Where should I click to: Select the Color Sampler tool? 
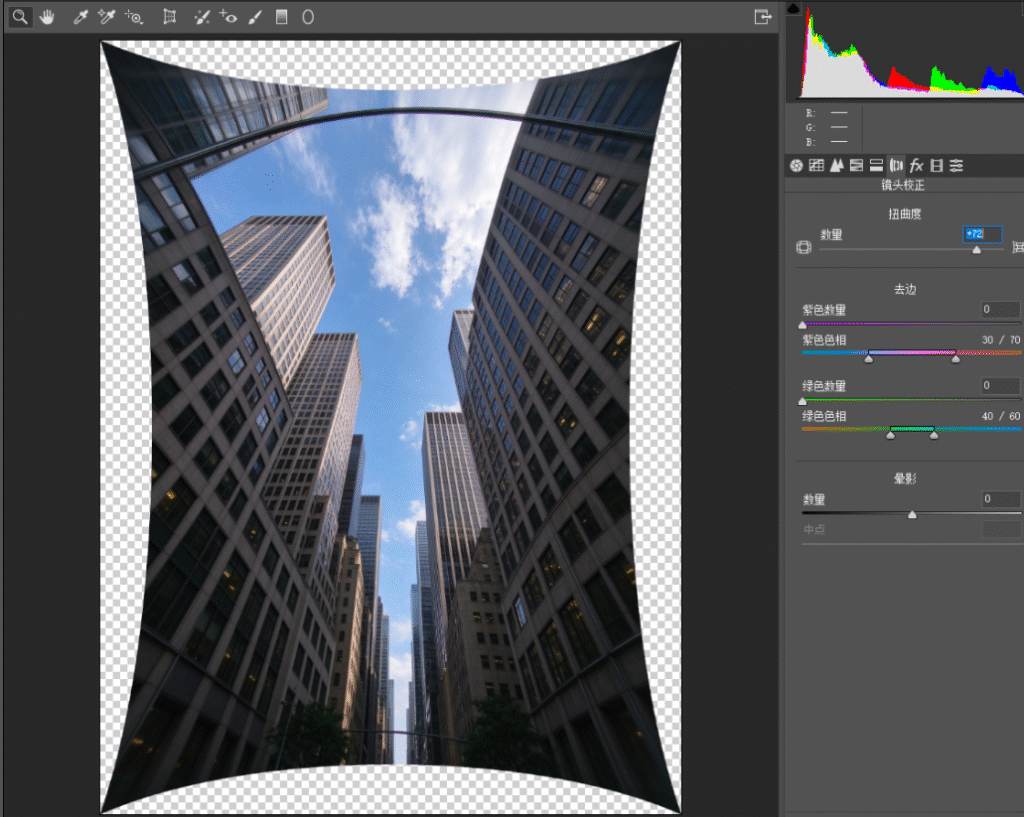click(x=106, y=17)
